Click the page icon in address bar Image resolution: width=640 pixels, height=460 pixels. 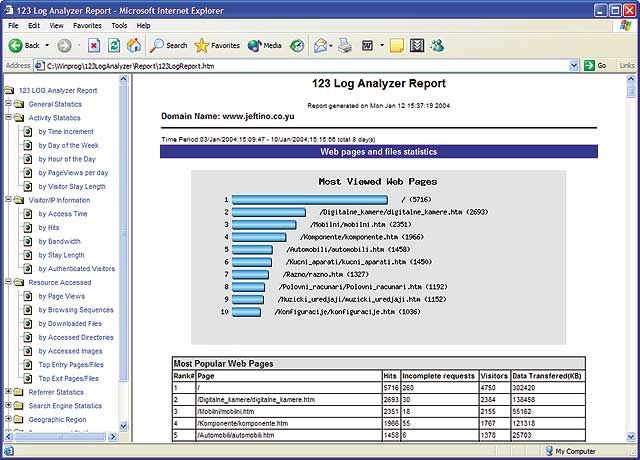(40, 66)
